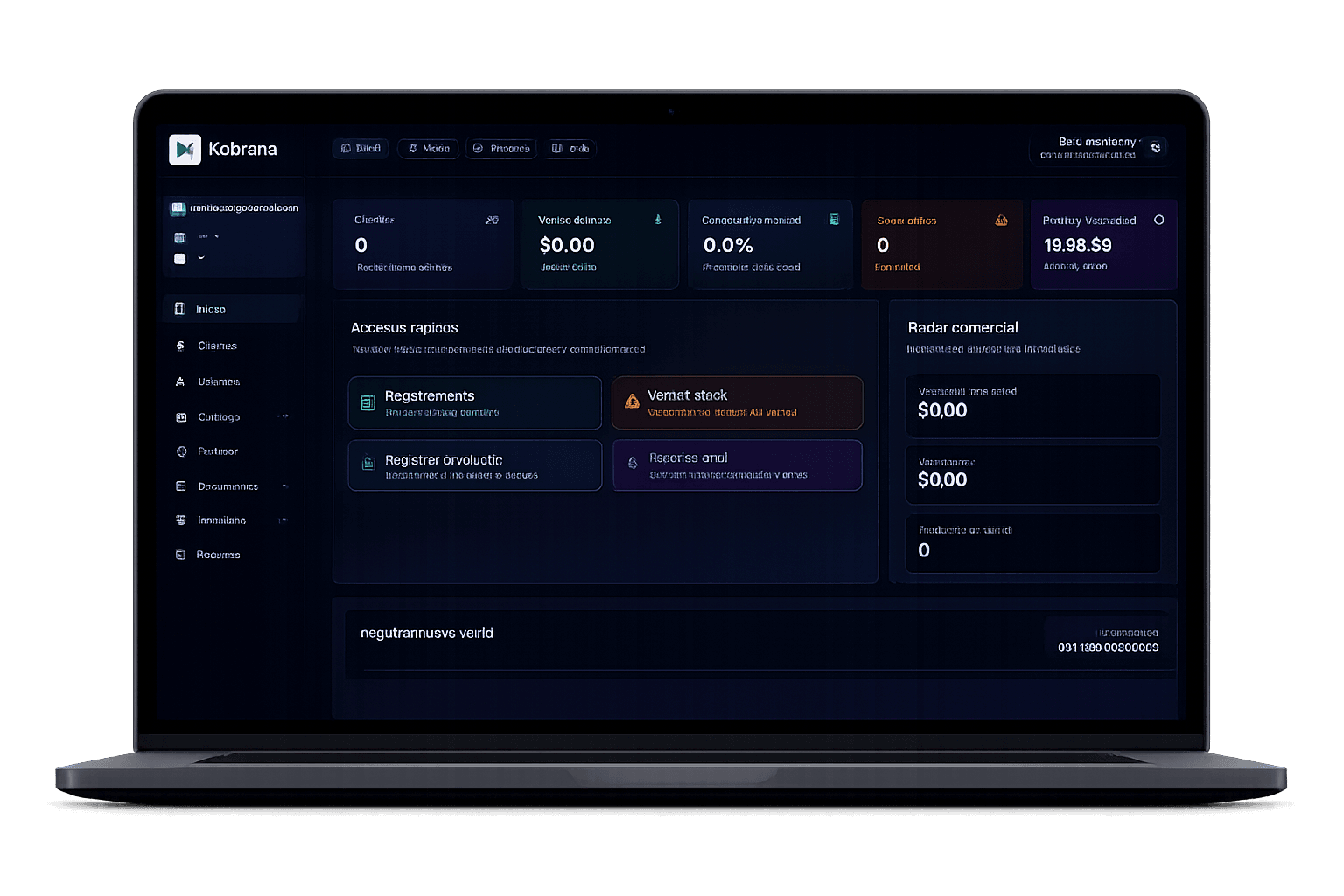Open the Inicso sidebar item
The width and height of the screenshot is (1344, 896).
click(x=232, y=309)
